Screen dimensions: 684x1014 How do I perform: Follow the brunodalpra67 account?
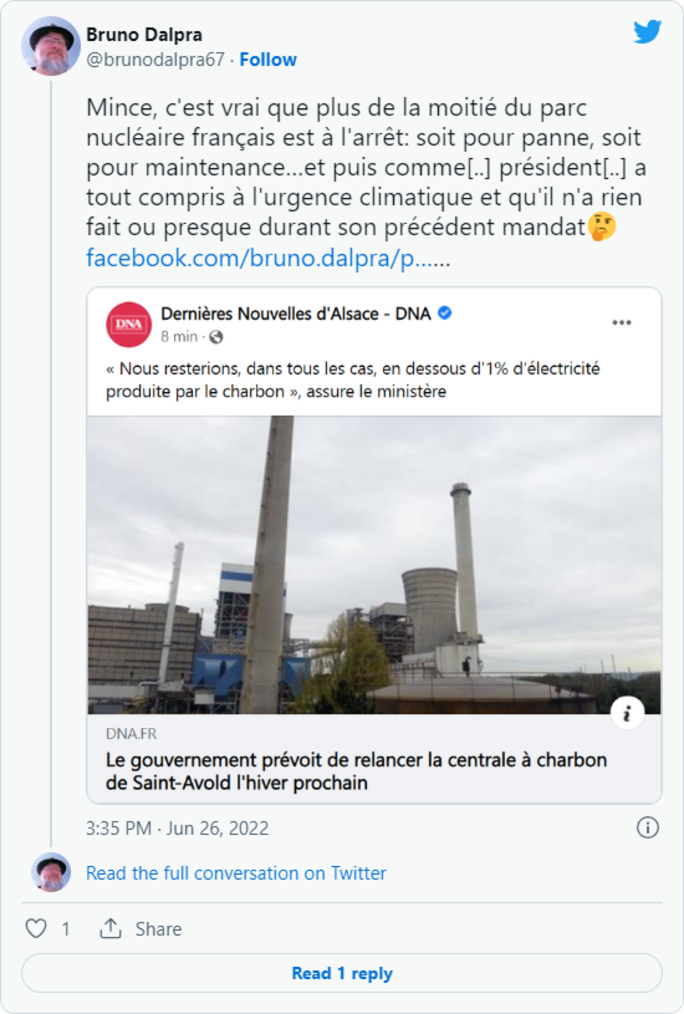pos(268,60)
